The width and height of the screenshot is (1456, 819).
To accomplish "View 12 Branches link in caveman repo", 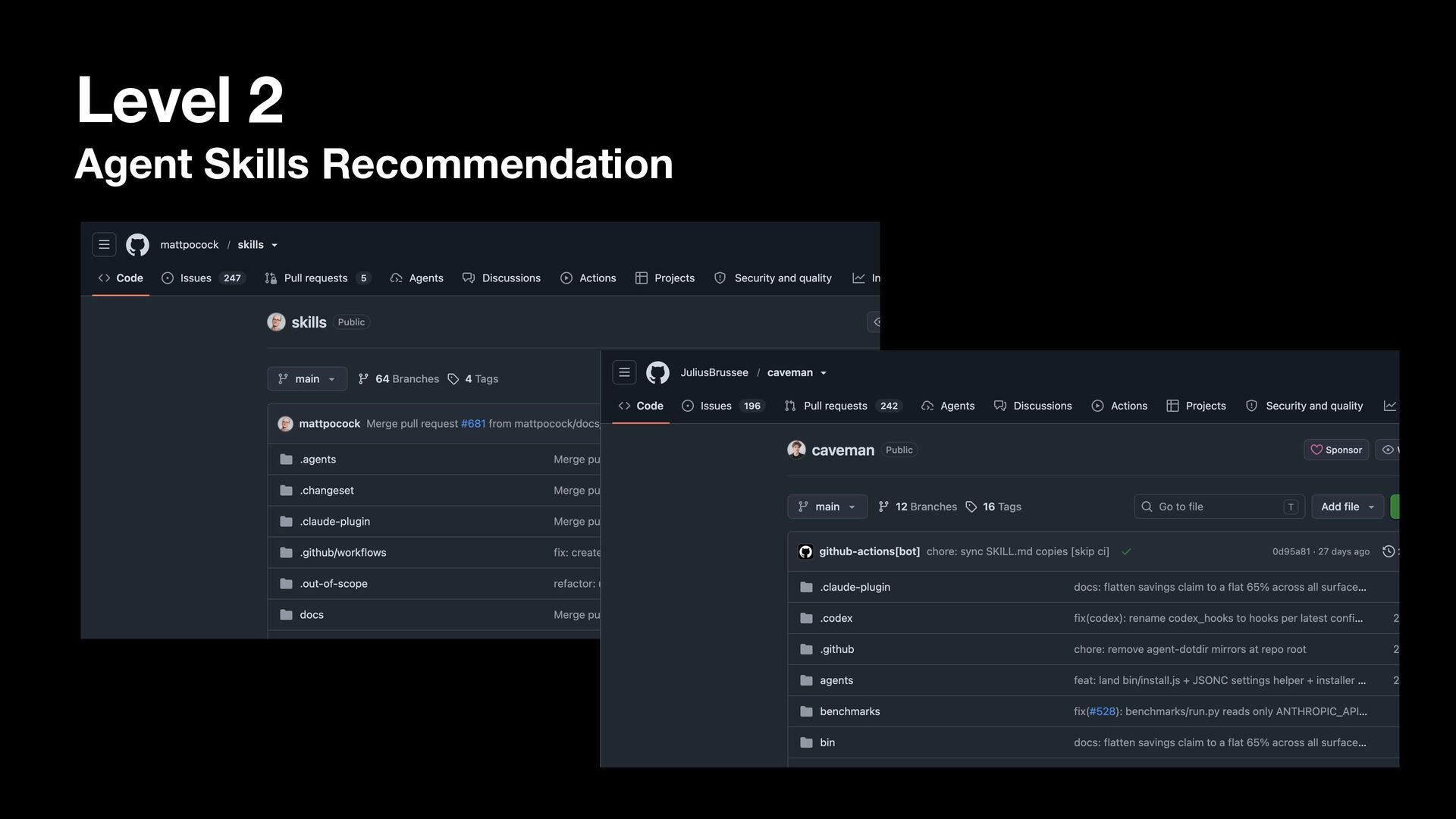I will pyautogui.click(x=918, y=507).
